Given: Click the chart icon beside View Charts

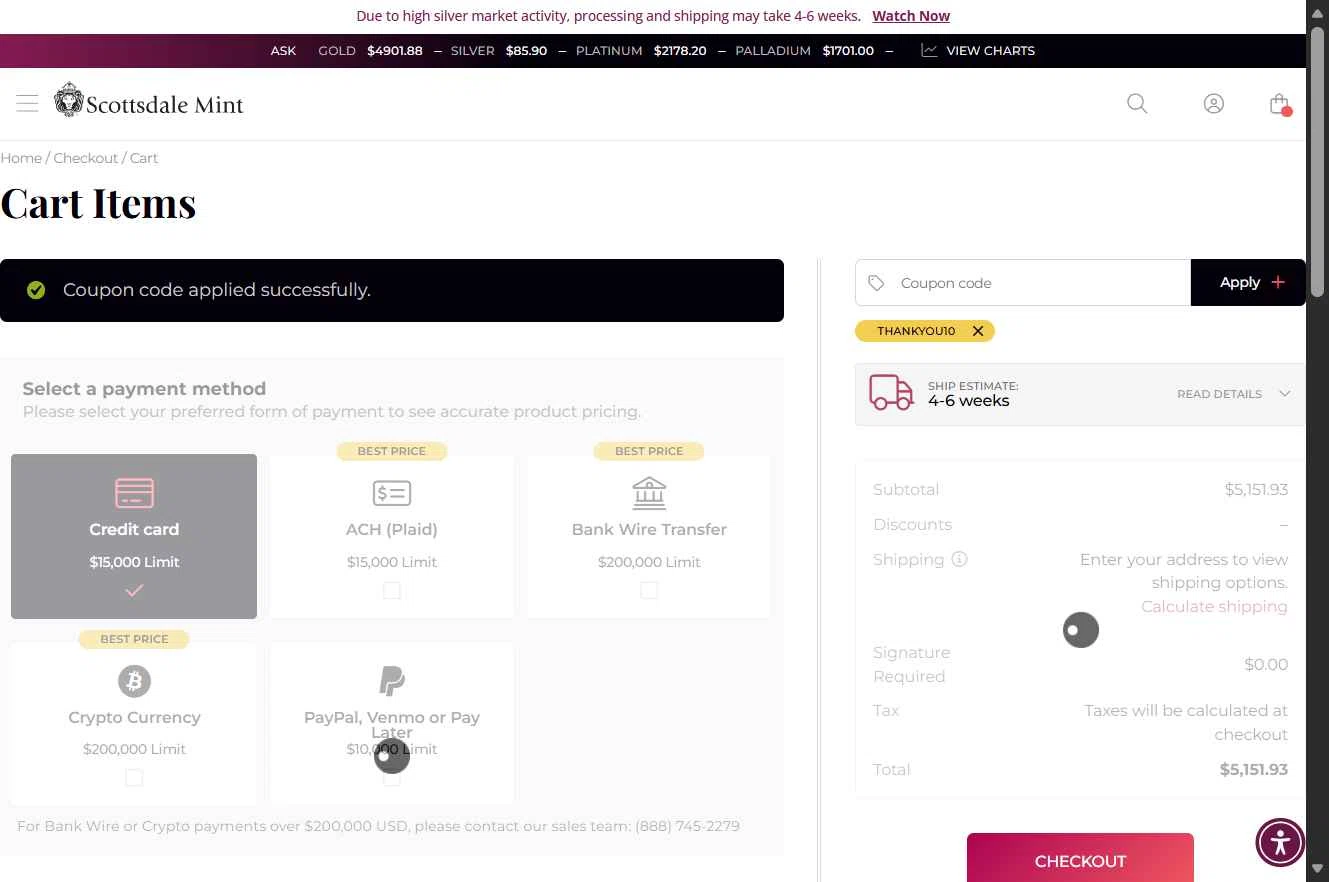Looking at the screenshot, I should 929,50.
